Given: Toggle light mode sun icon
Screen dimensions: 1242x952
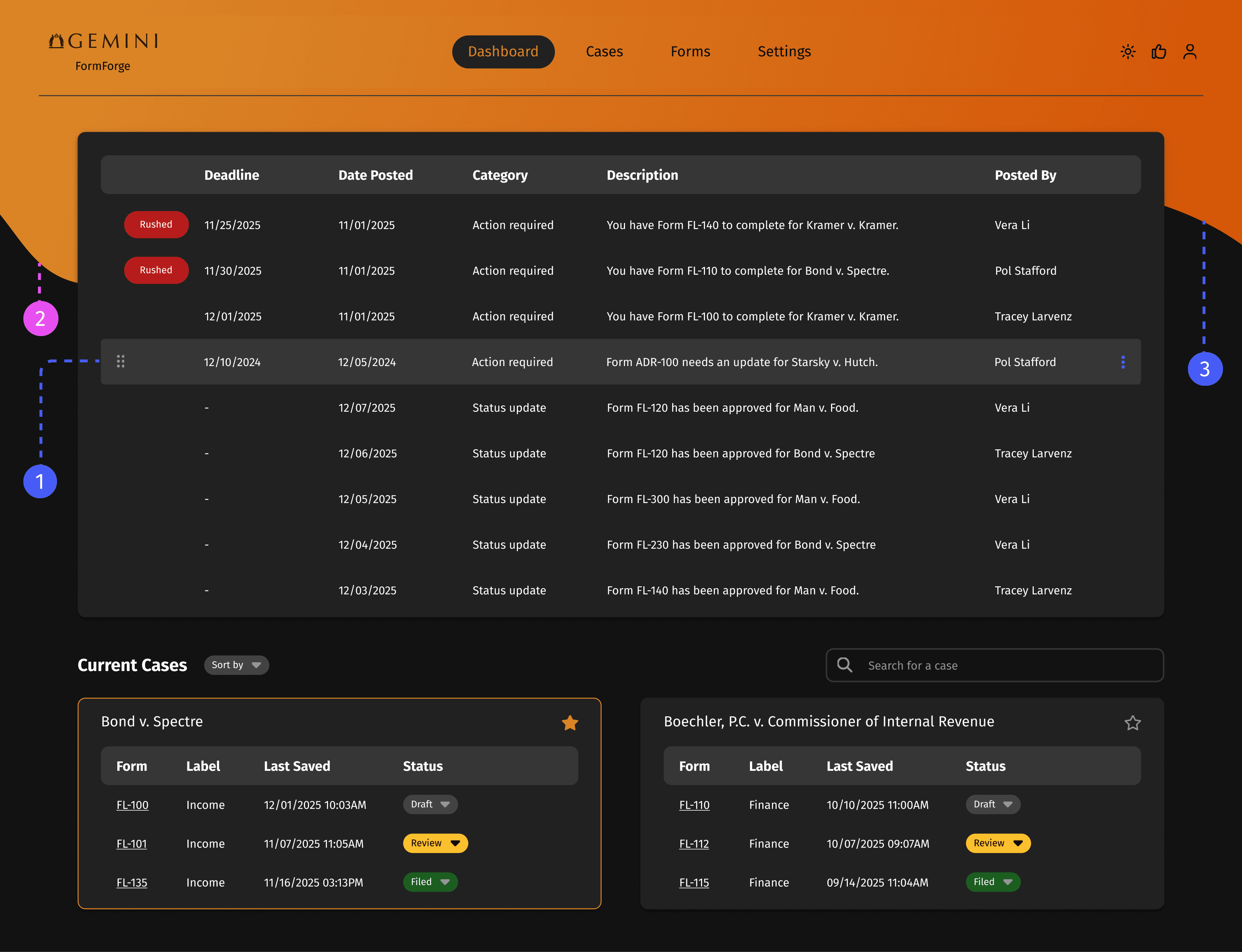Looking at the screenshot, I should pos(1128,52).
